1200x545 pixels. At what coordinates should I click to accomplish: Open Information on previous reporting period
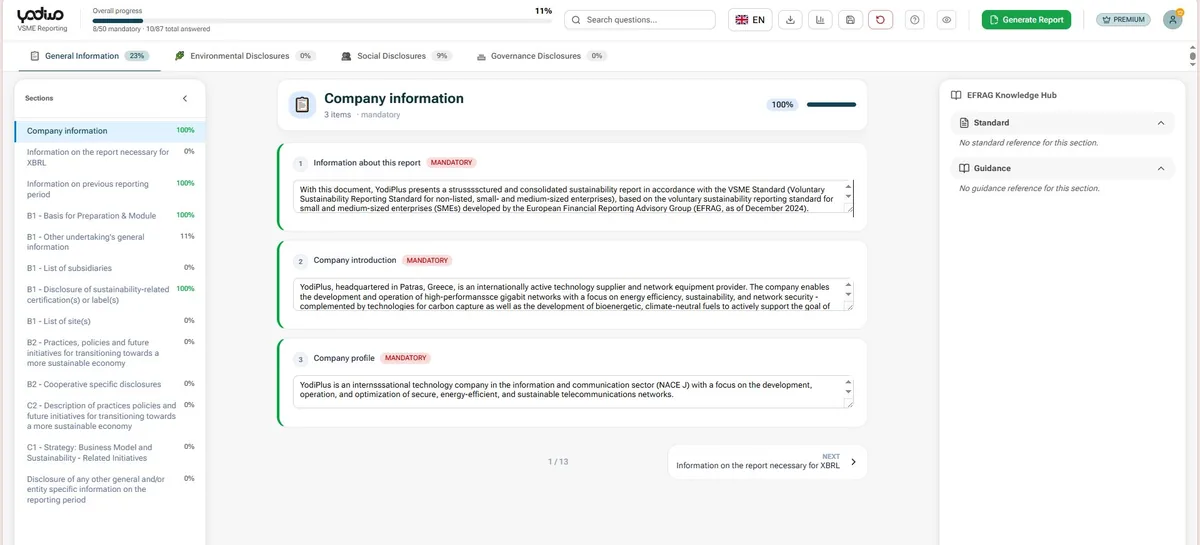tap(110, 189)
